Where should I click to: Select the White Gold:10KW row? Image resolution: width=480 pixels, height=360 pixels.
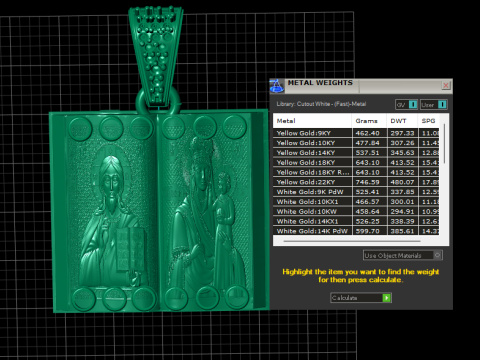(x=356, y=211)
